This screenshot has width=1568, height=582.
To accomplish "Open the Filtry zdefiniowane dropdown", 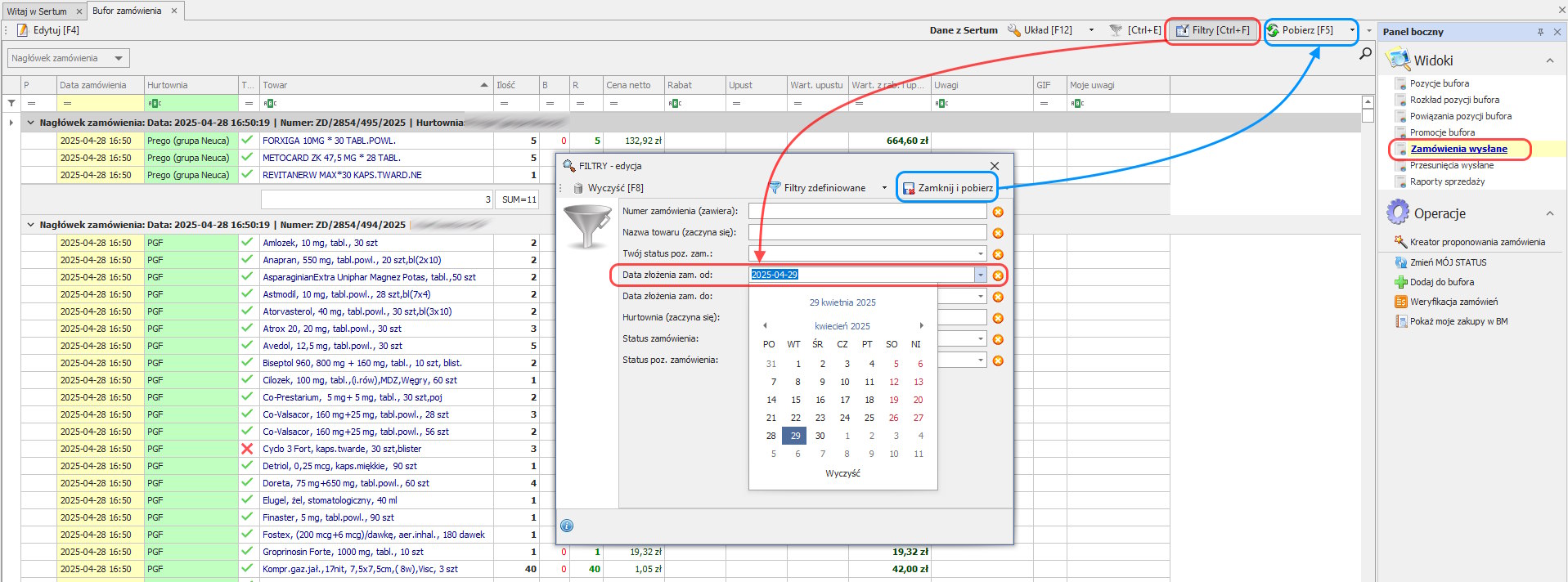I will pos(884,188).
